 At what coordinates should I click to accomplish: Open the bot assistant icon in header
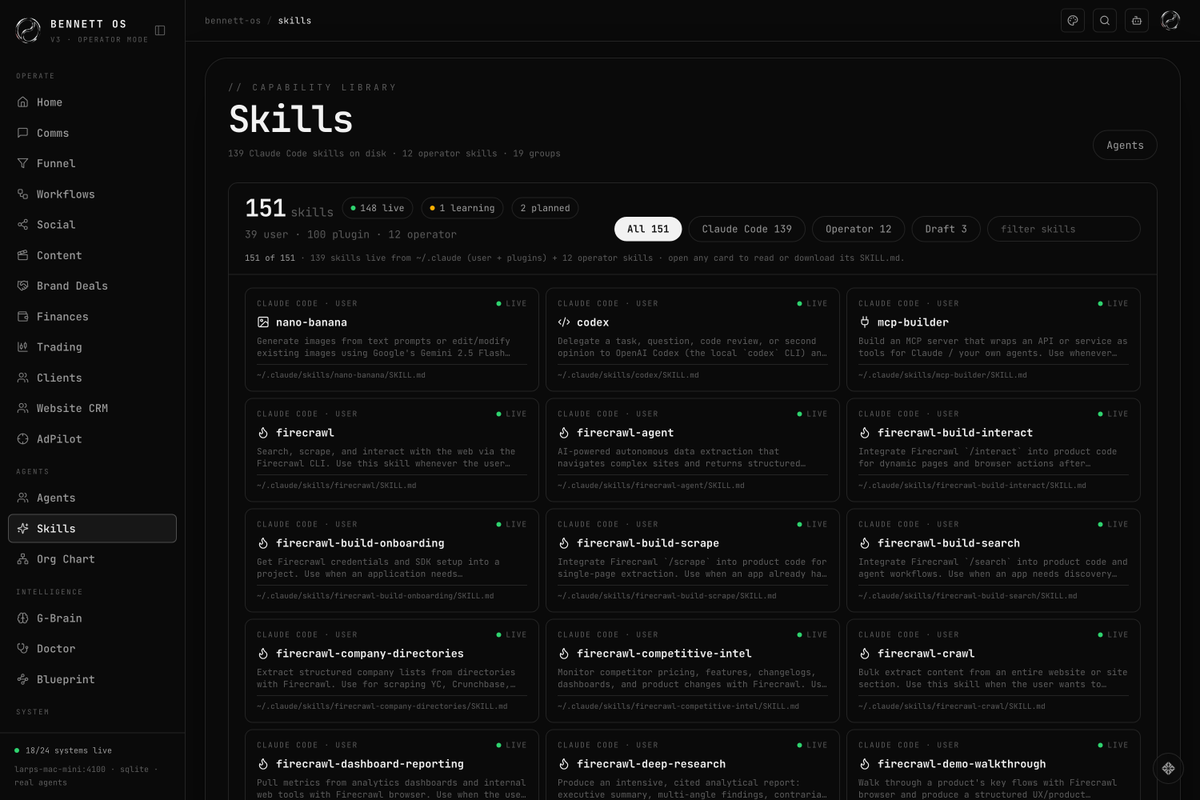point(1135,20)
